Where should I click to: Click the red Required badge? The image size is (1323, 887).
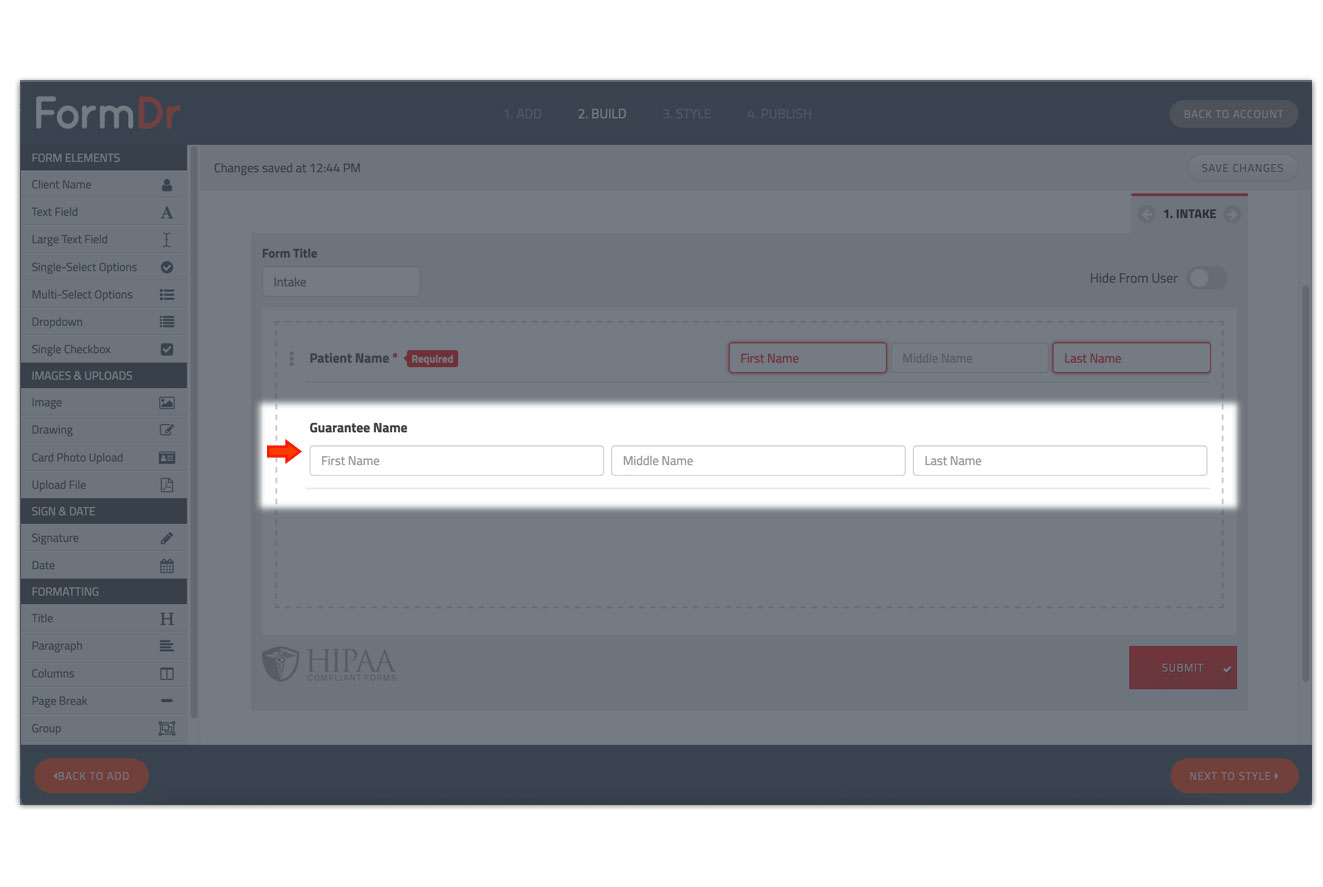pos(432,359)
